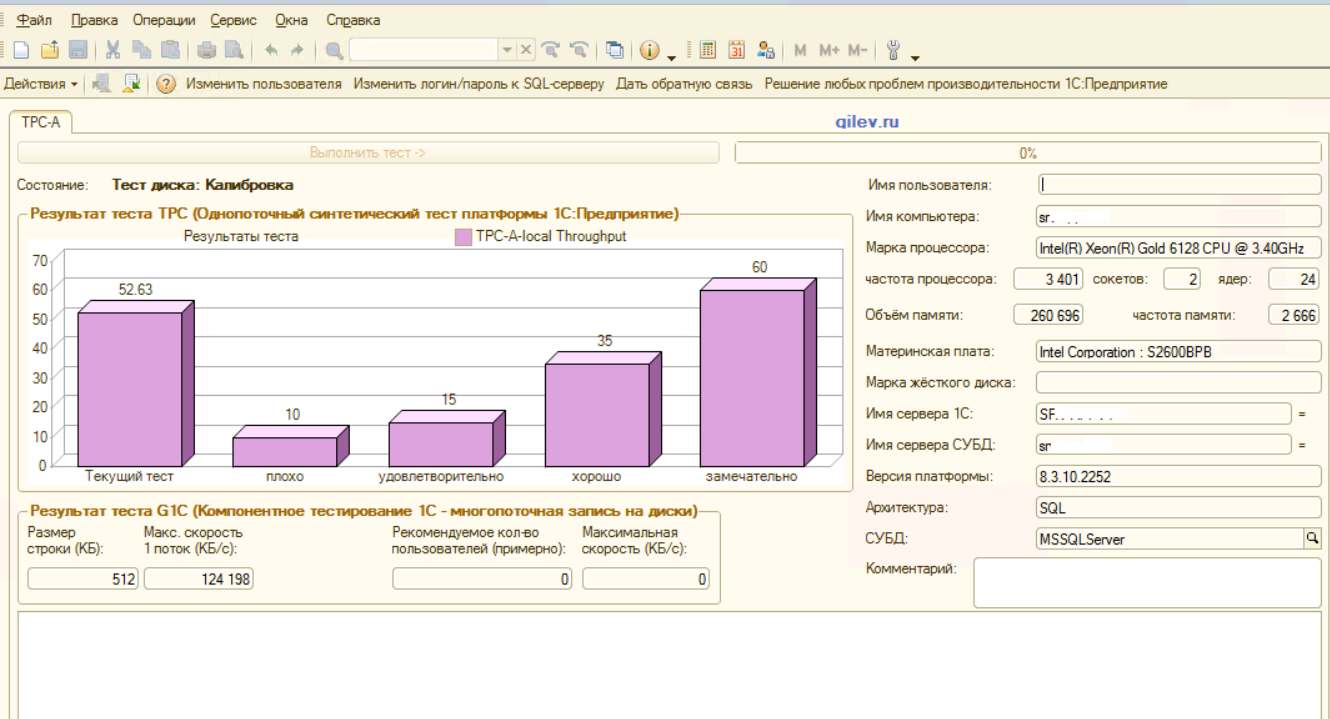Click Изменить пользователя button
Screen dimensions: 1330x719
[263, 84]
